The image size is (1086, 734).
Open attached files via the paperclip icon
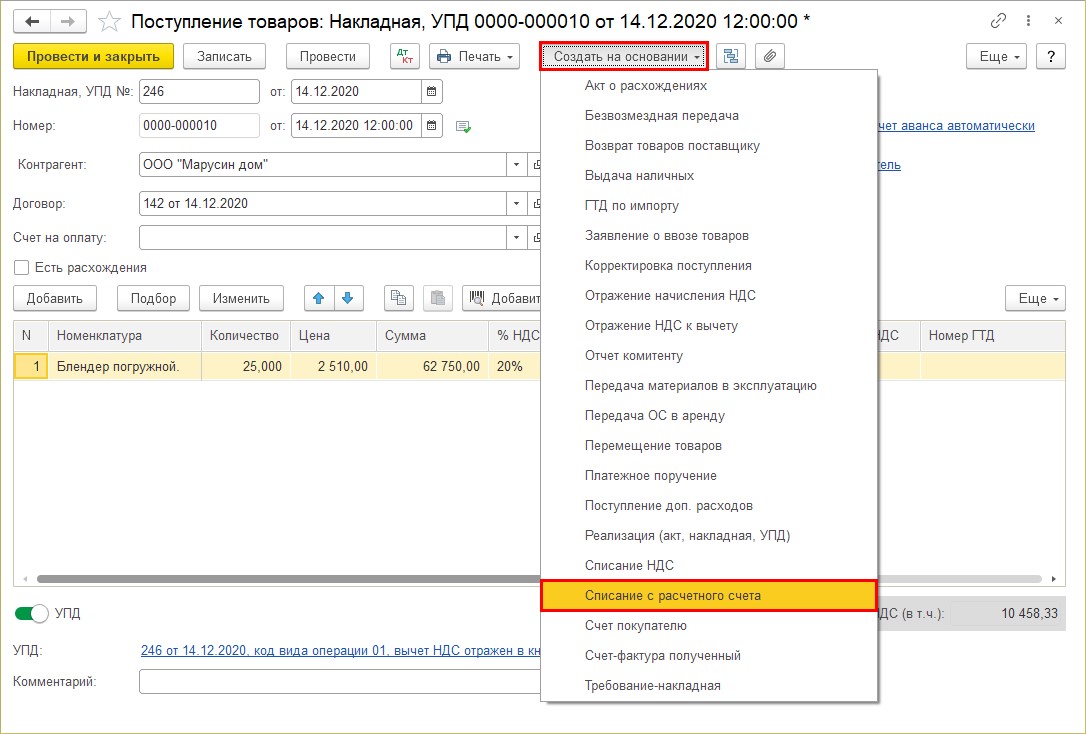coord(769,56)
